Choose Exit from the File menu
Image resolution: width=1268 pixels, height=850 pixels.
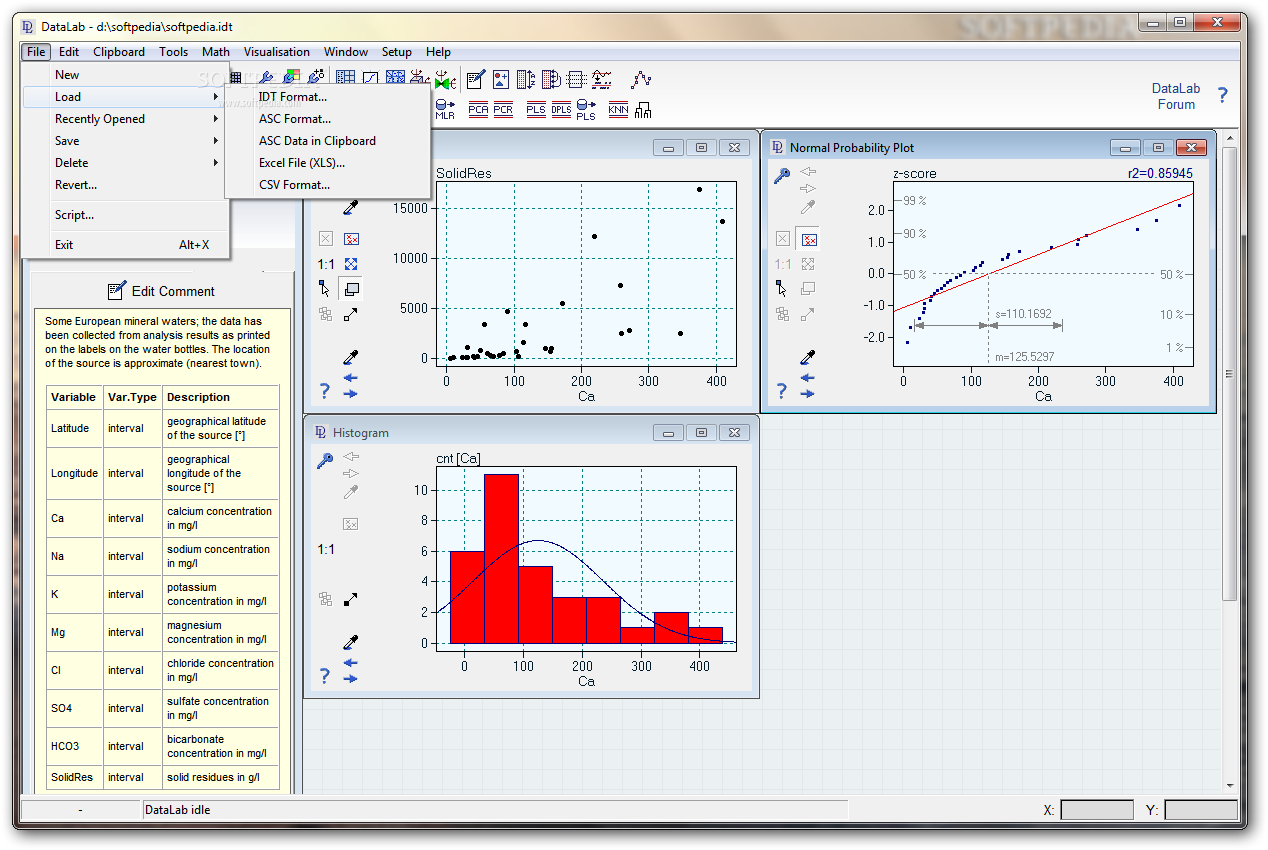pyautogui.click(x=126, y=245)
